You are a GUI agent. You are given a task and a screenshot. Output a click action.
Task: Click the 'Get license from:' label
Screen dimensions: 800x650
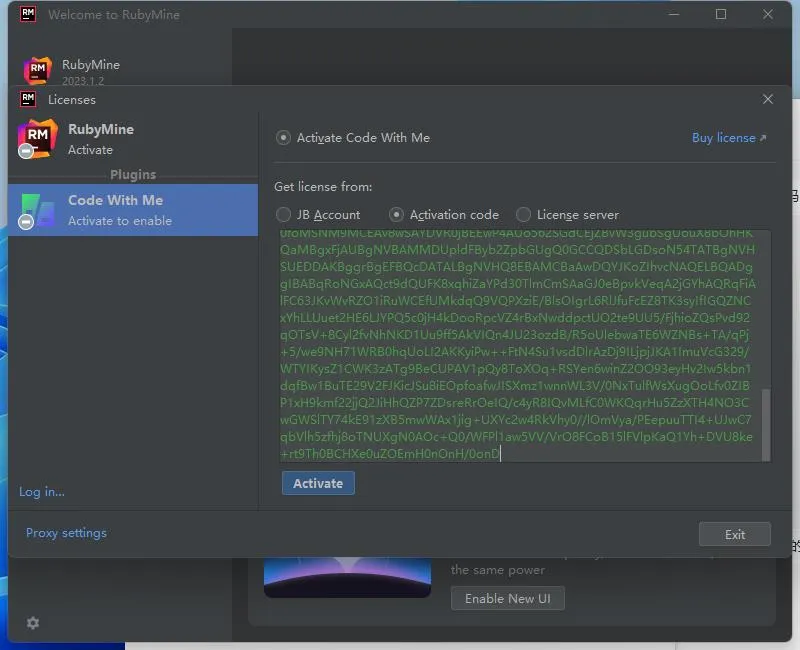pos(323,187)
